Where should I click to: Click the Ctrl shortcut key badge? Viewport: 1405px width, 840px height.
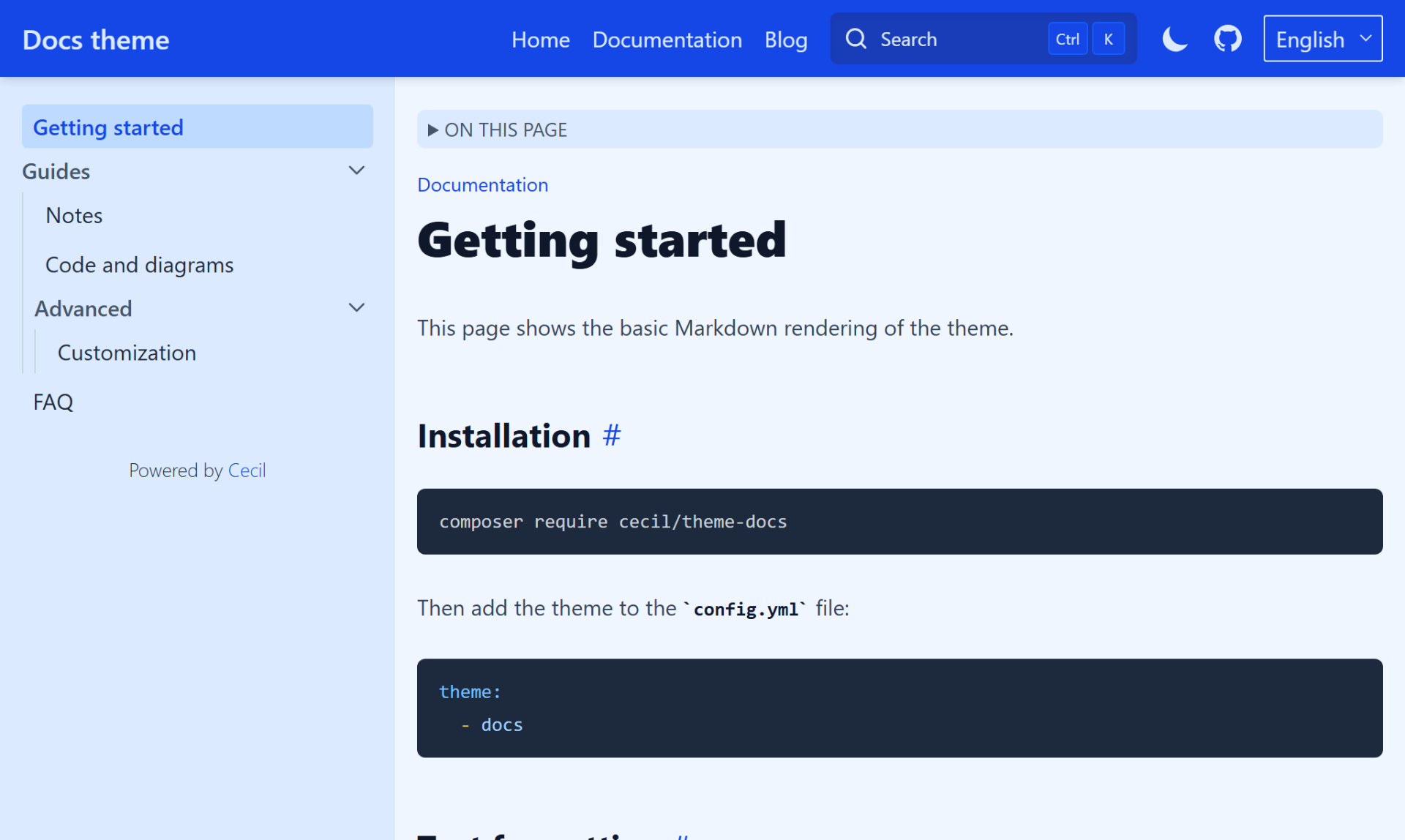coord(1068,39)
